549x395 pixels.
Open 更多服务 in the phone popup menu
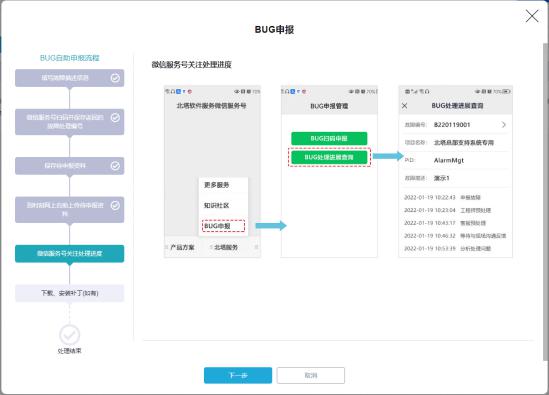[216, 185]
